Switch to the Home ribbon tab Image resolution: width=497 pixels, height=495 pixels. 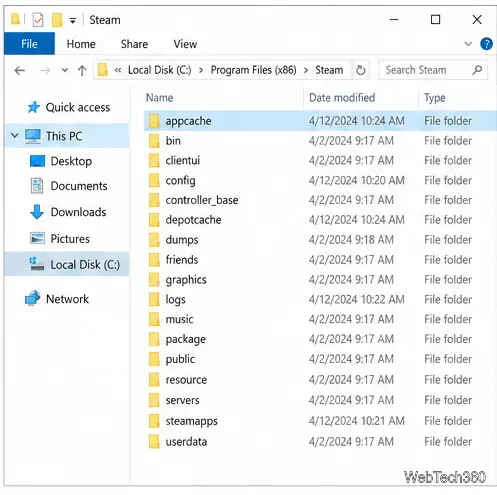click(x=81, y=44)
